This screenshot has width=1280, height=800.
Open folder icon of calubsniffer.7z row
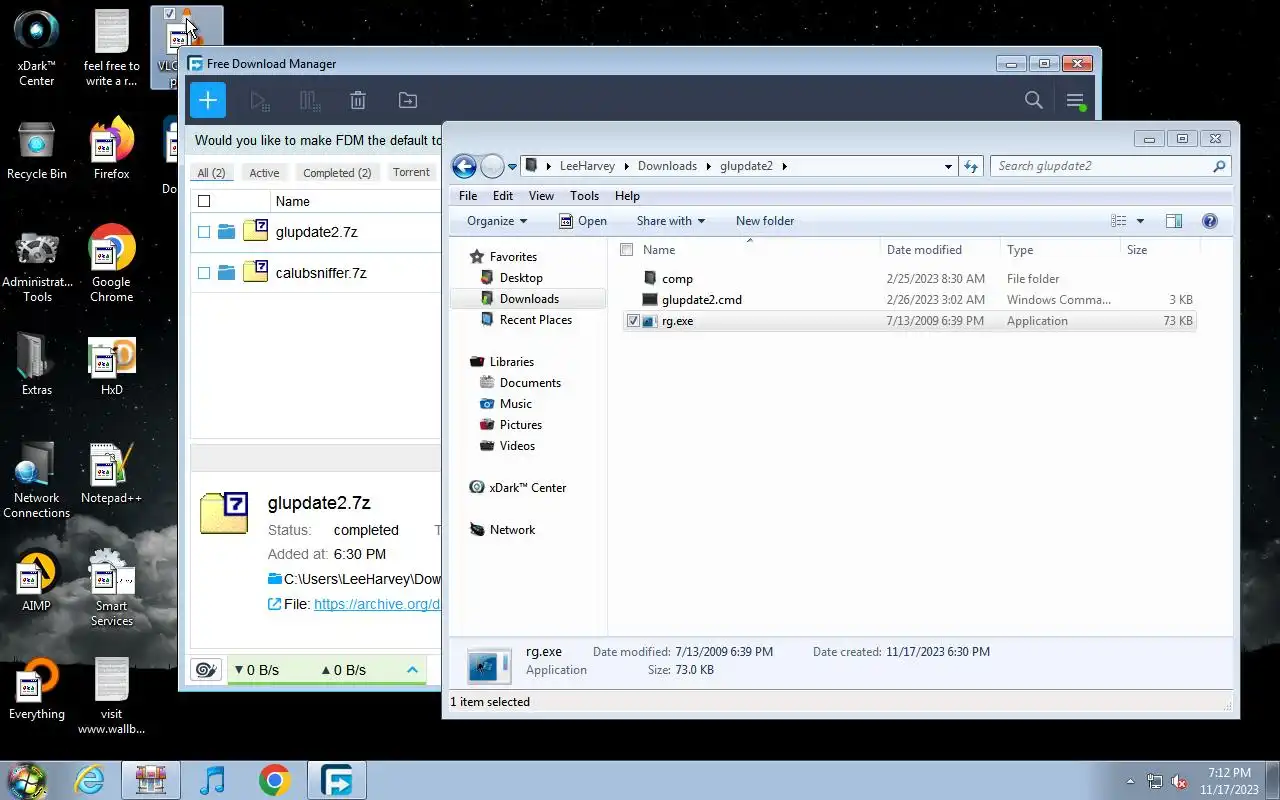pyautogui.click(x=227, y=273)
